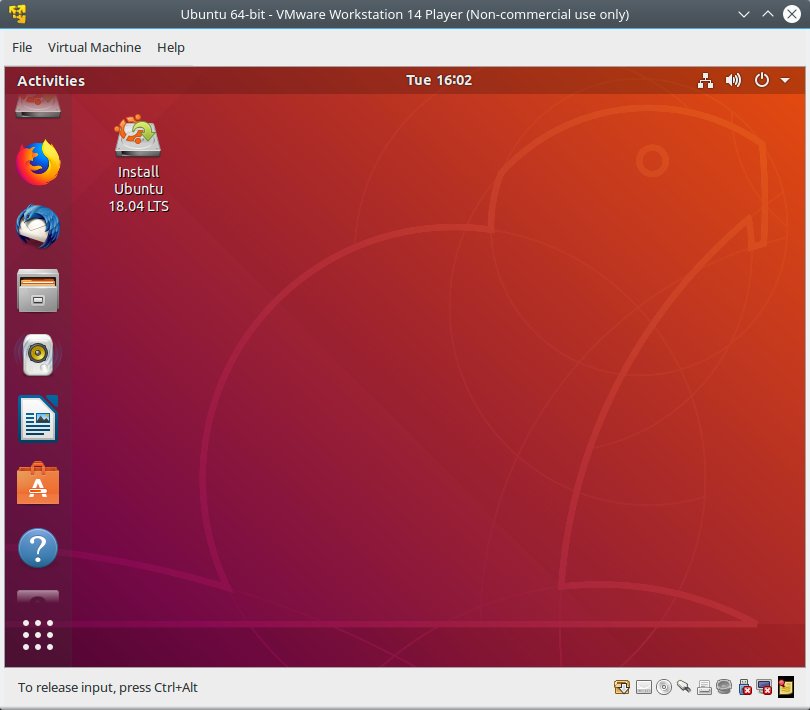
Task: Open the Virtual Machine menu
Action: 95,47
